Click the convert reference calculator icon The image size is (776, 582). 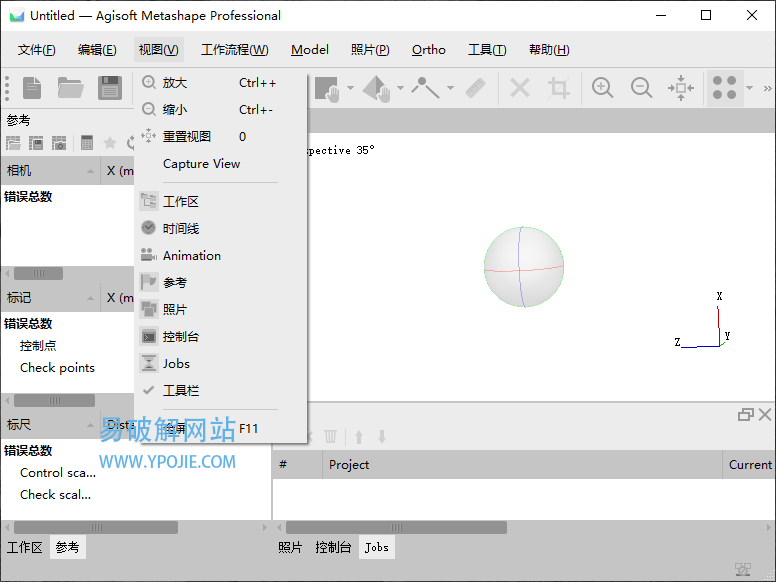87,143
